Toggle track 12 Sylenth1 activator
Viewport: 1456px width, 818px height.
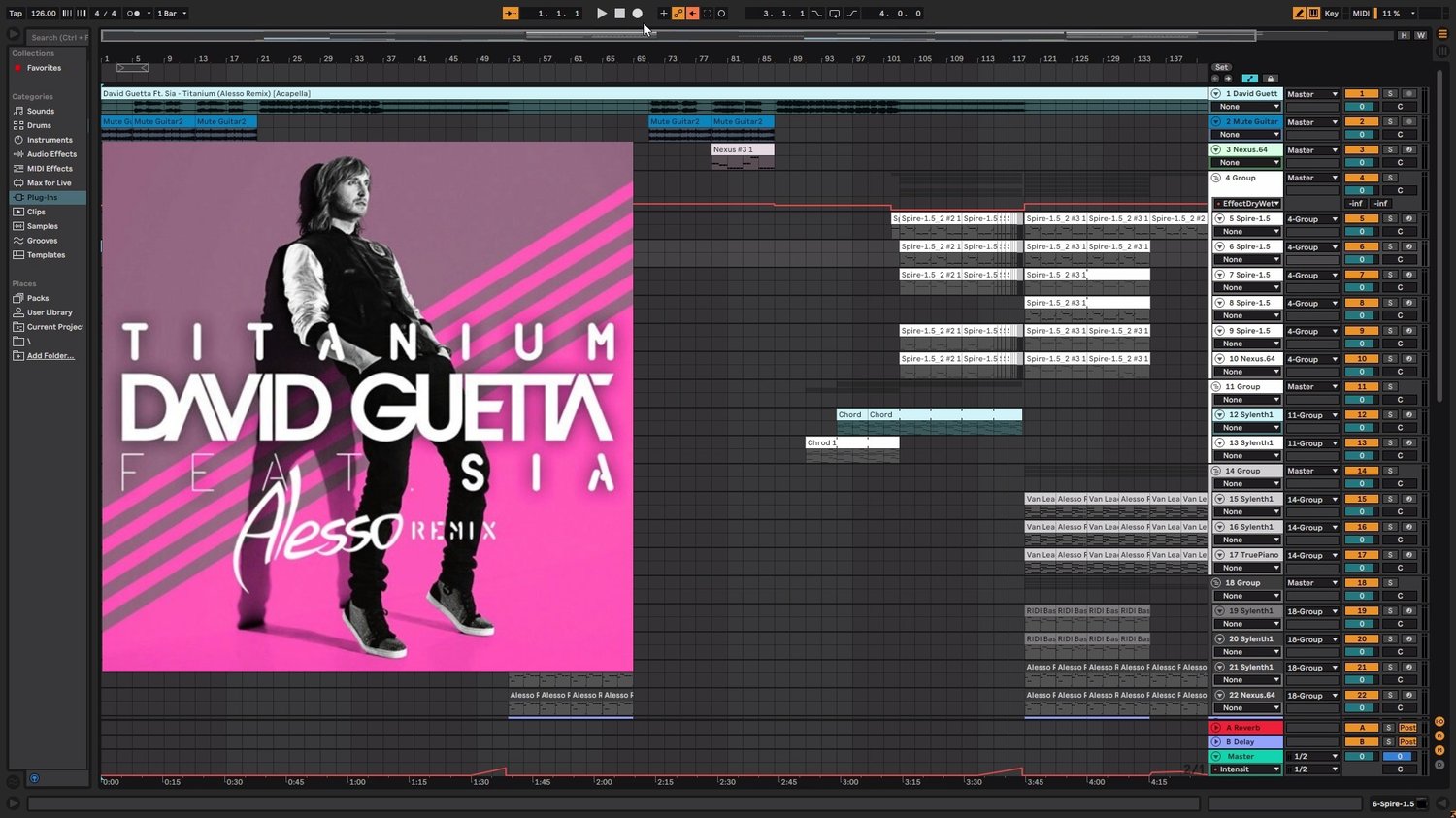click(1362, 415)
